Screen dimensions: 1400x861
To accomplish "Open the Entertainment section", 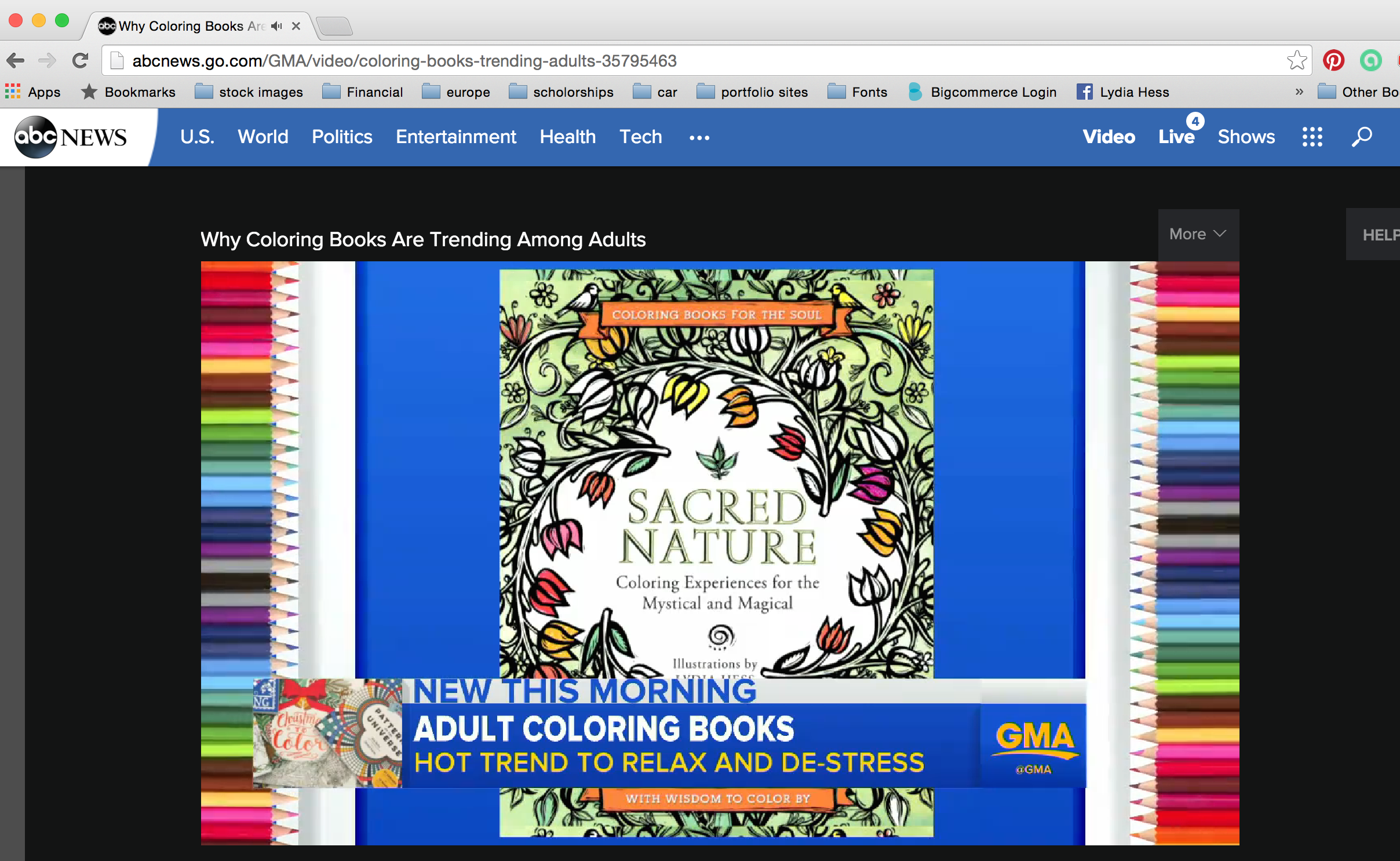I will point(455,137).
